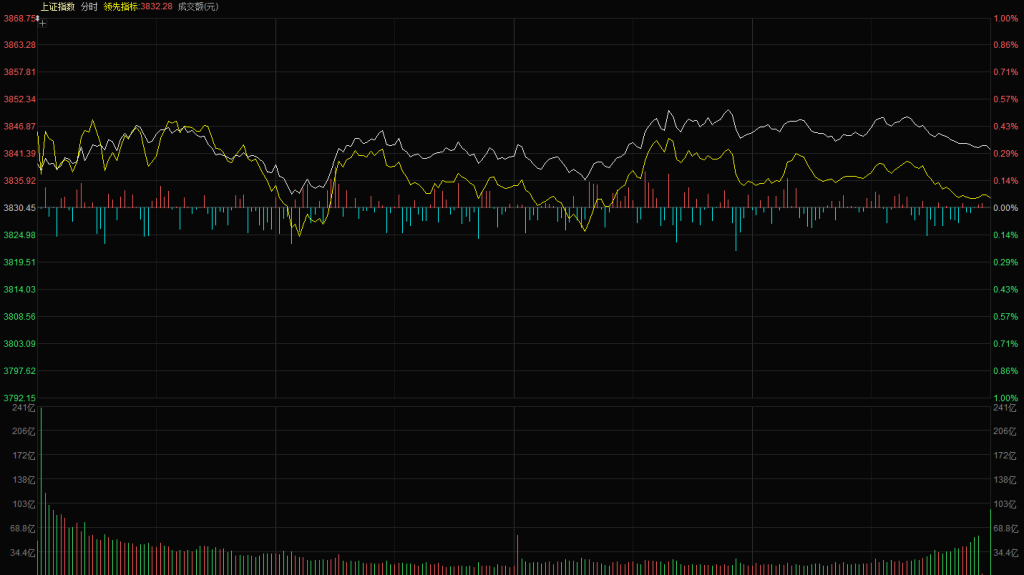Click the up-down arrow beside 3868.75
The width and height of the screenshot is (1024, 575).
click(38, 18)
